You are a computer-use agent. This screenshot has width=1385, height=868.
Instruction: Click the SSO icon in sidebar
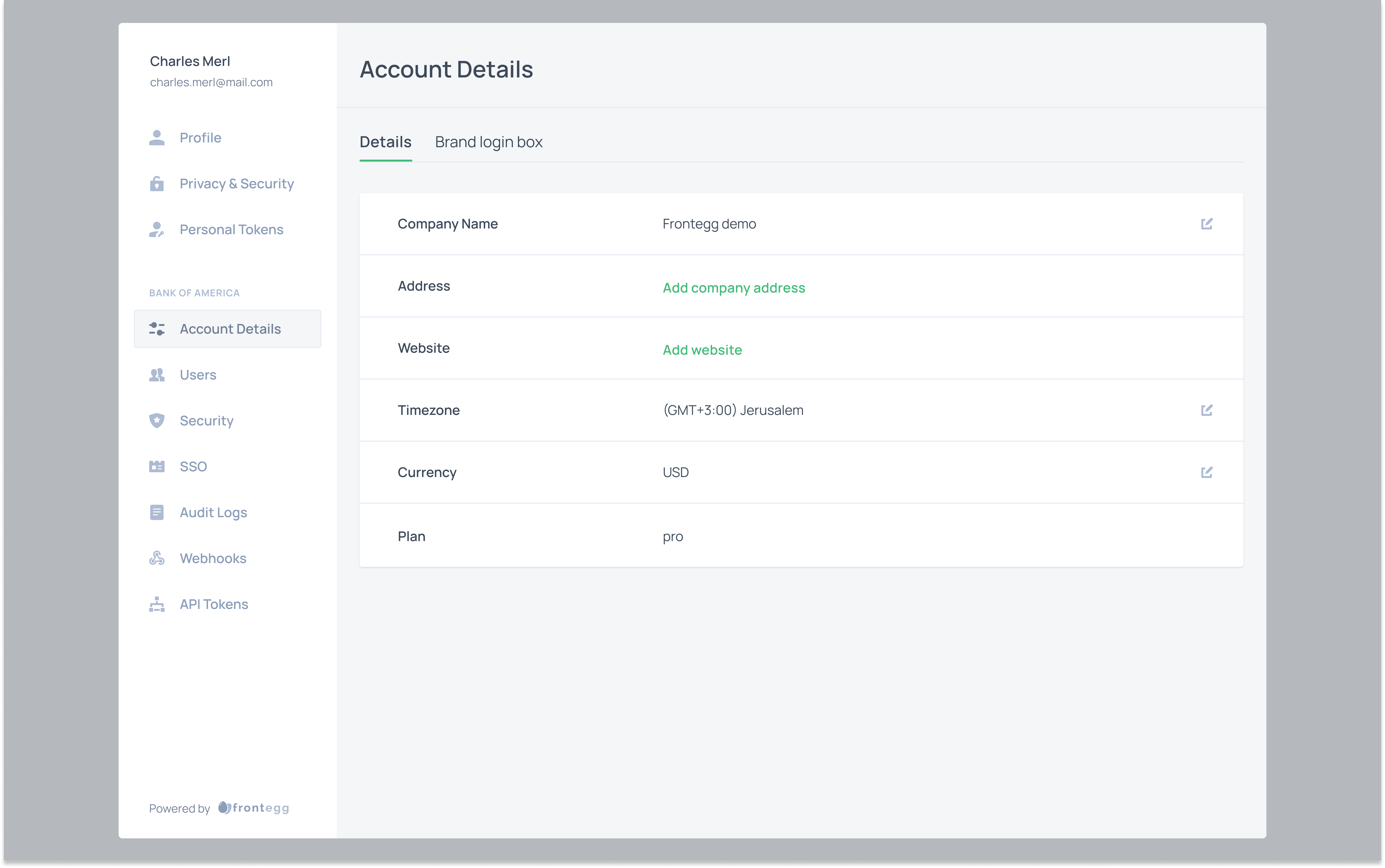[x=157, y=466]
